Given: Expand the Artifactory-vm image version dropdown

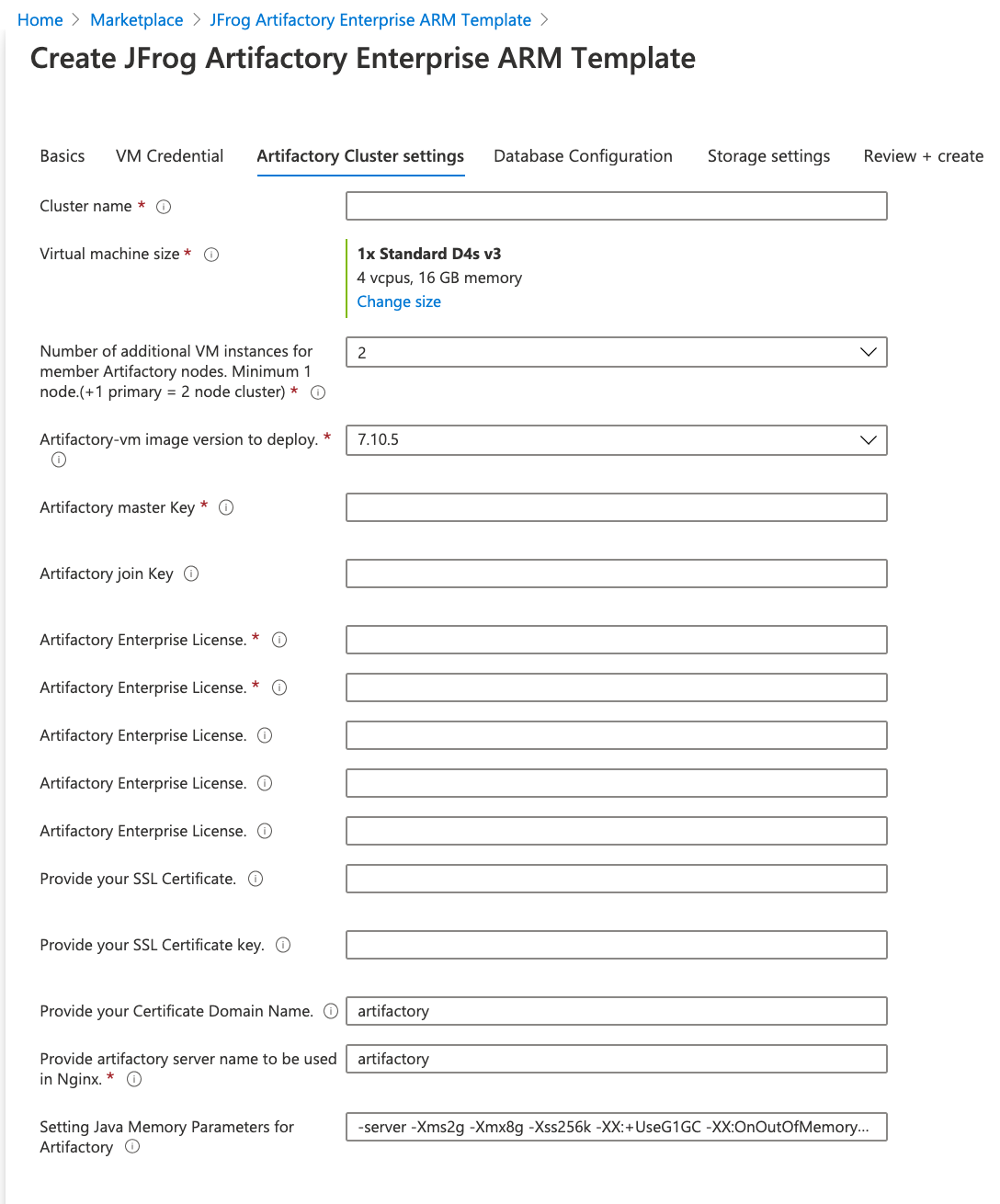Looking at the screenshot, I should (616, 440).
